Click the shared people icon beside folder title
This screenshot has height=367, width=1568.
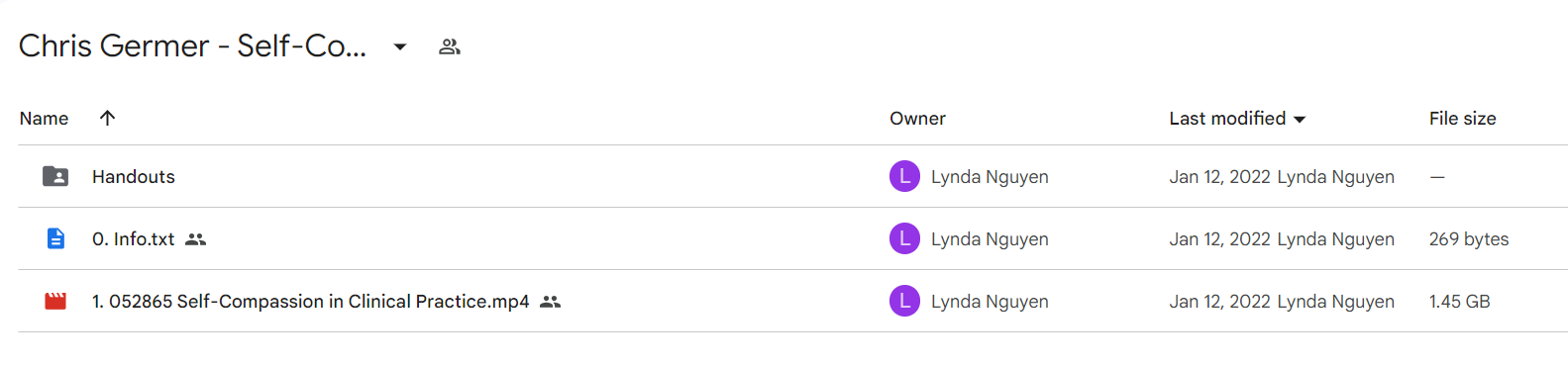point(450,46)
